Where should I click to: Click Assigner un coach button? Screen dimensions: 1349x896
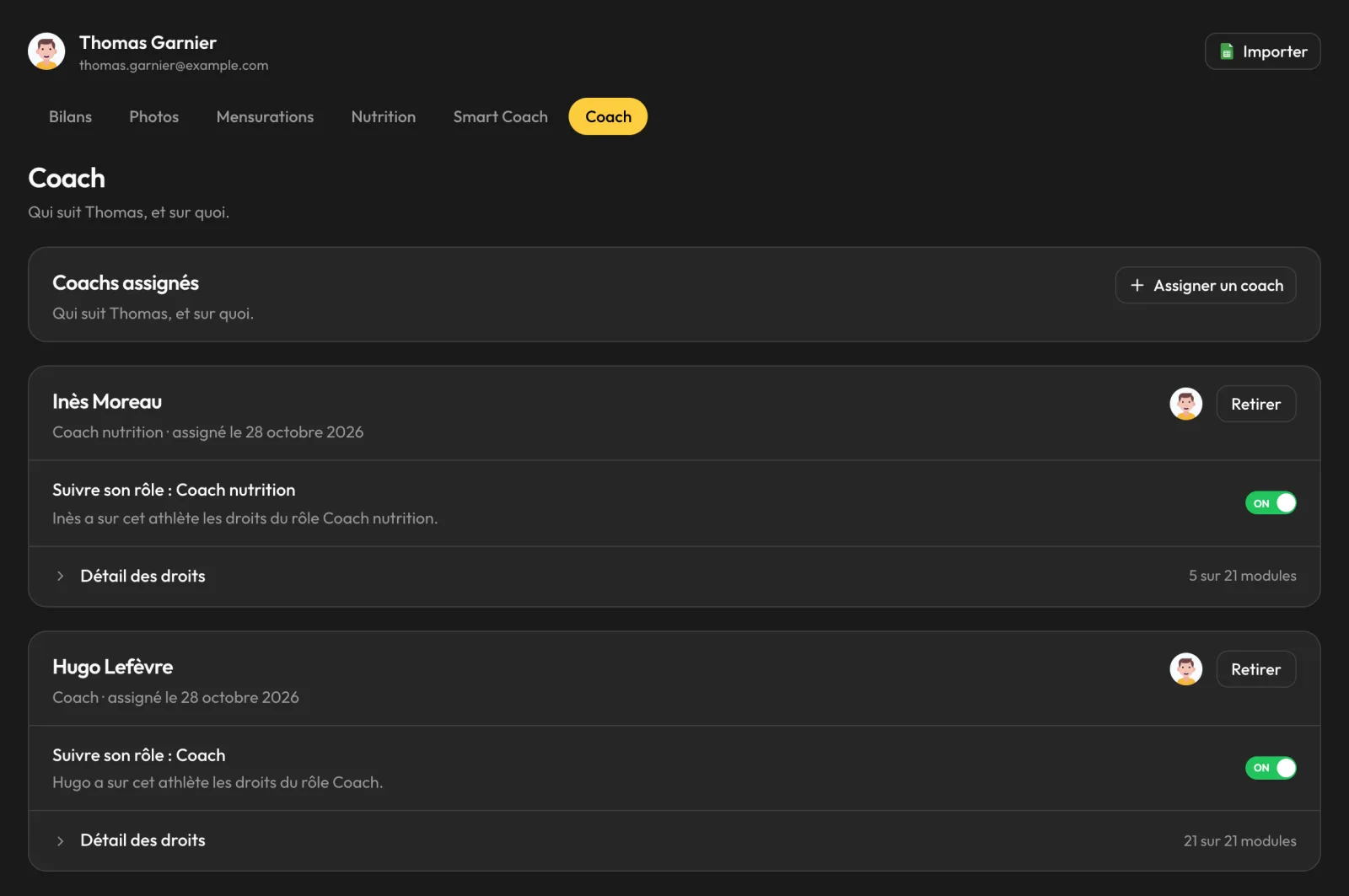tap(1205, 285)
